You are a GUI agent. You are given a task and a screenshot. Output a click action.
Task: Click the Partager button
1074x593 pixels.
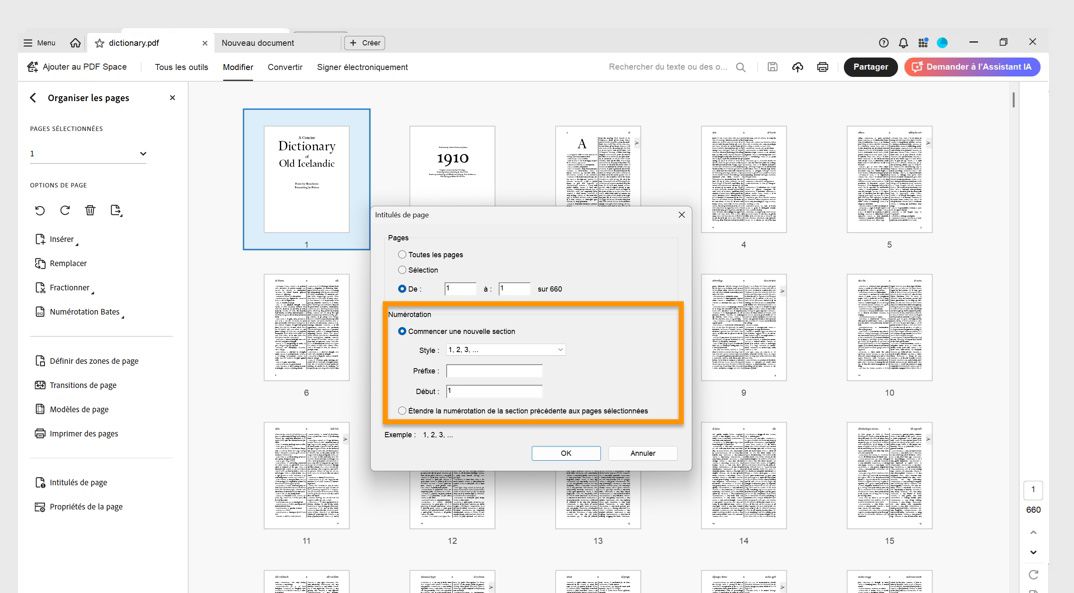pyautogui.click(x=871, y=66)
